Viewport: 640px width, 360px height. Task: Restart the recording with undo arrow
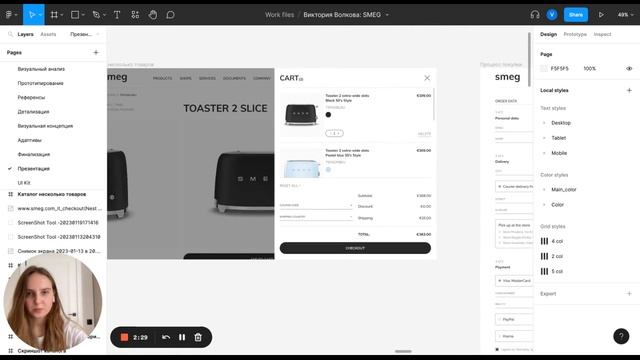166,337
